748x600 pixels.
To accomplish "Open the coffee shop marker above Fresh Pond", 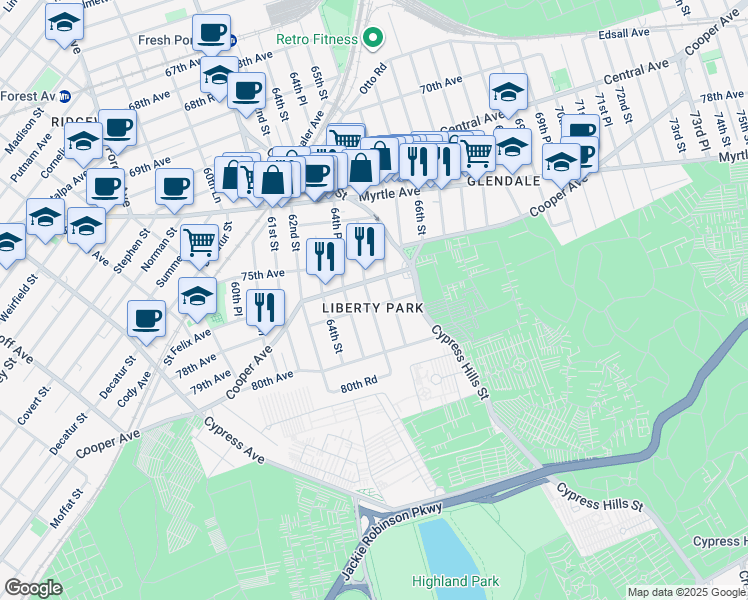I will (211, 33).
